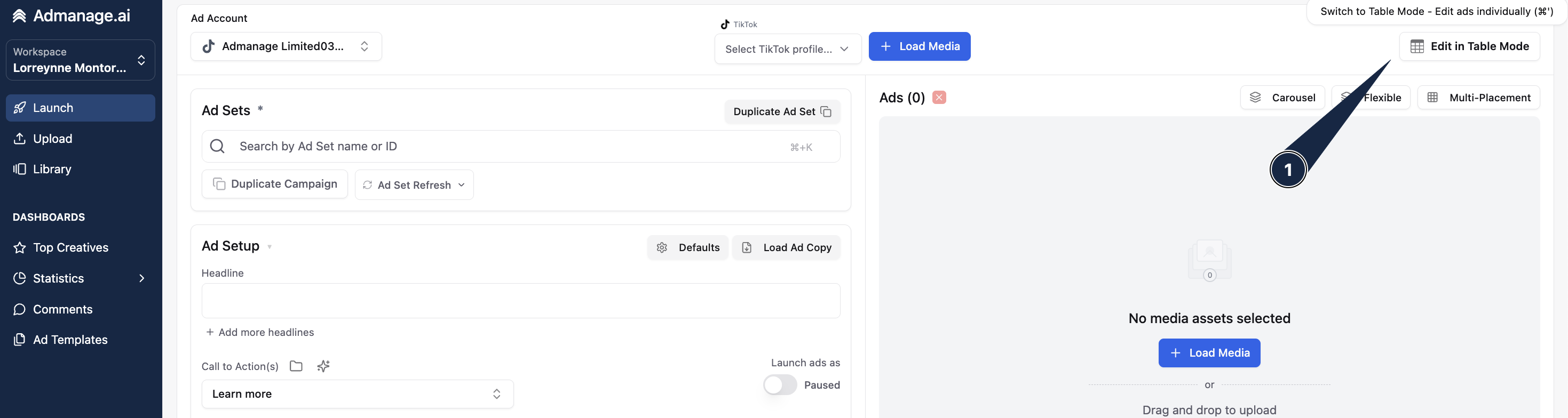Screen dimensions: 1568x418
Task: Click the Admanage.ai logo icon
Action: (x=19, y=16)
